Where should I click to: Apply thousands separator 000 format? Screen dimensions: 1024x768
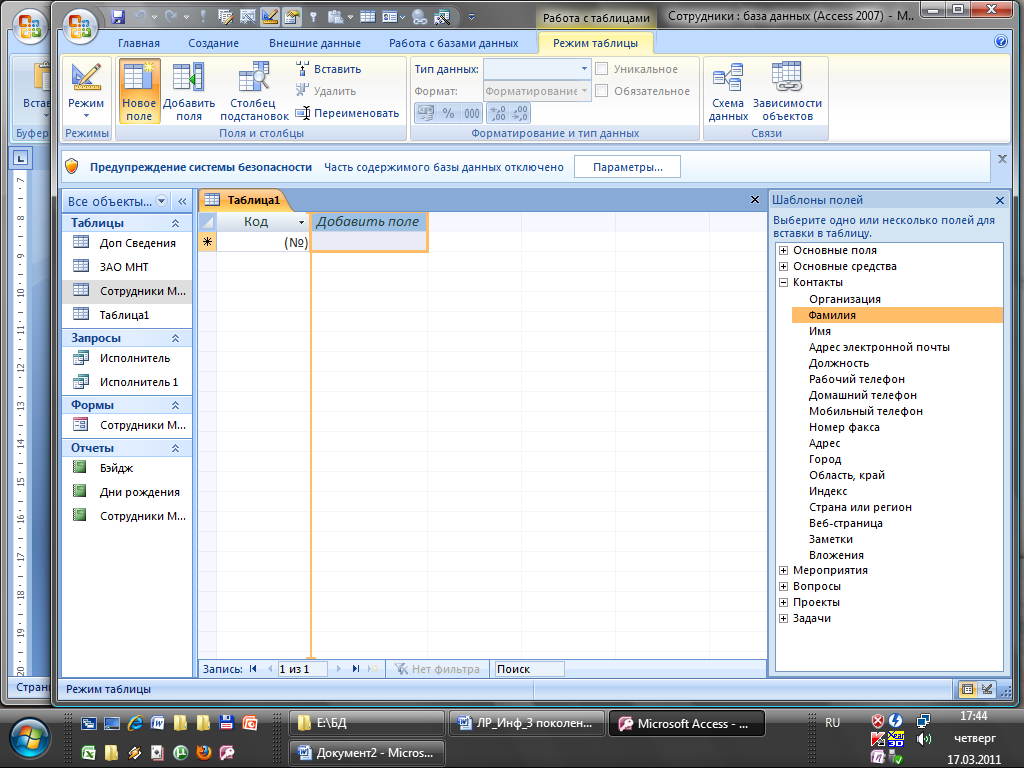tap(472, 114)
